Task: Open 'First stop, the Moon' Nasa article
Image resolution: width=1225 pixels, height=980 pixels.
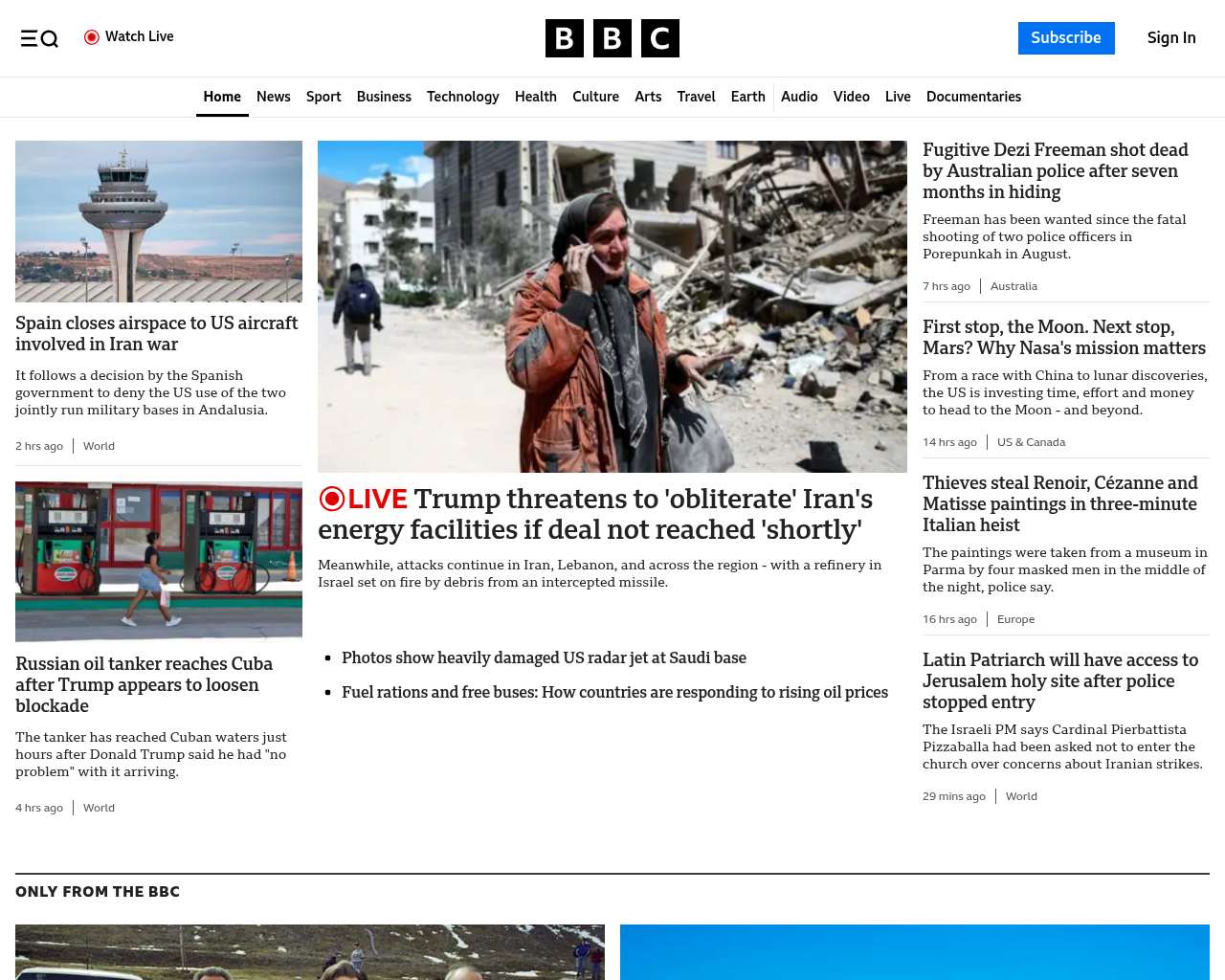Action: [1064, 338]
